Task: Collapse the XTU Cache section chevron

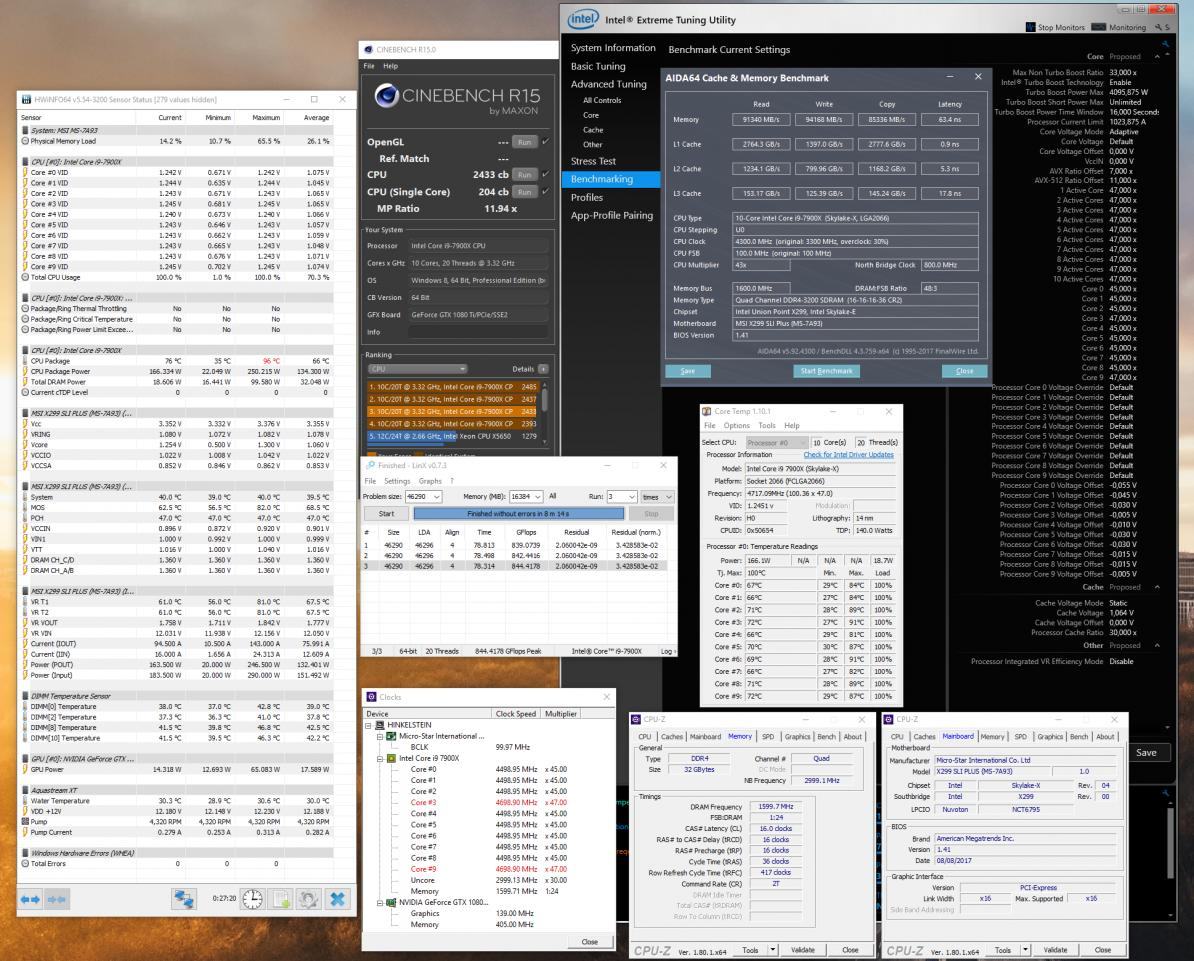Action: pos(1157,587)
